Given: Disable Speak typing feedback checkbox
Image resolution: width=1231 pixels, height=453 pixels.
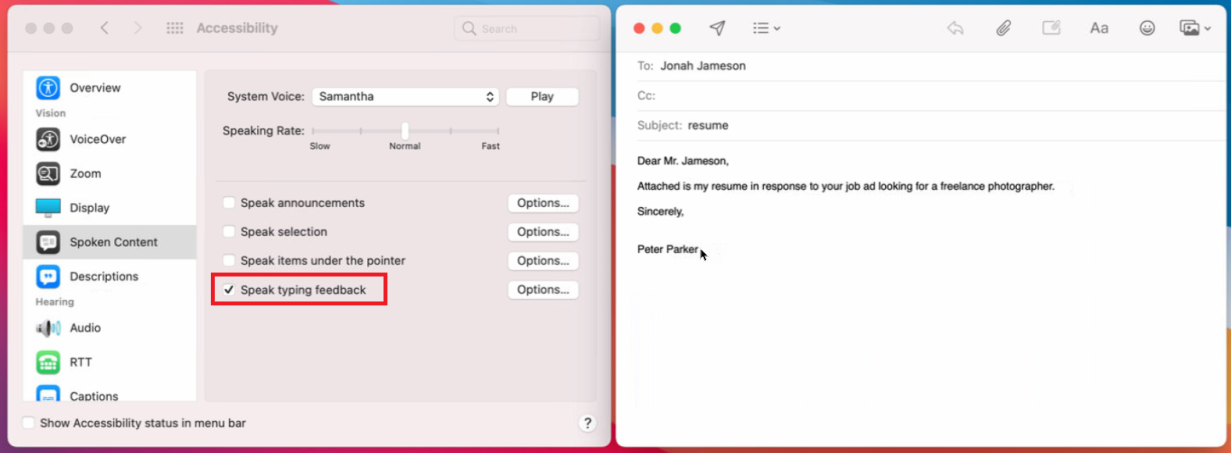Looking at the screenshot, I should (x=229, y=290).
